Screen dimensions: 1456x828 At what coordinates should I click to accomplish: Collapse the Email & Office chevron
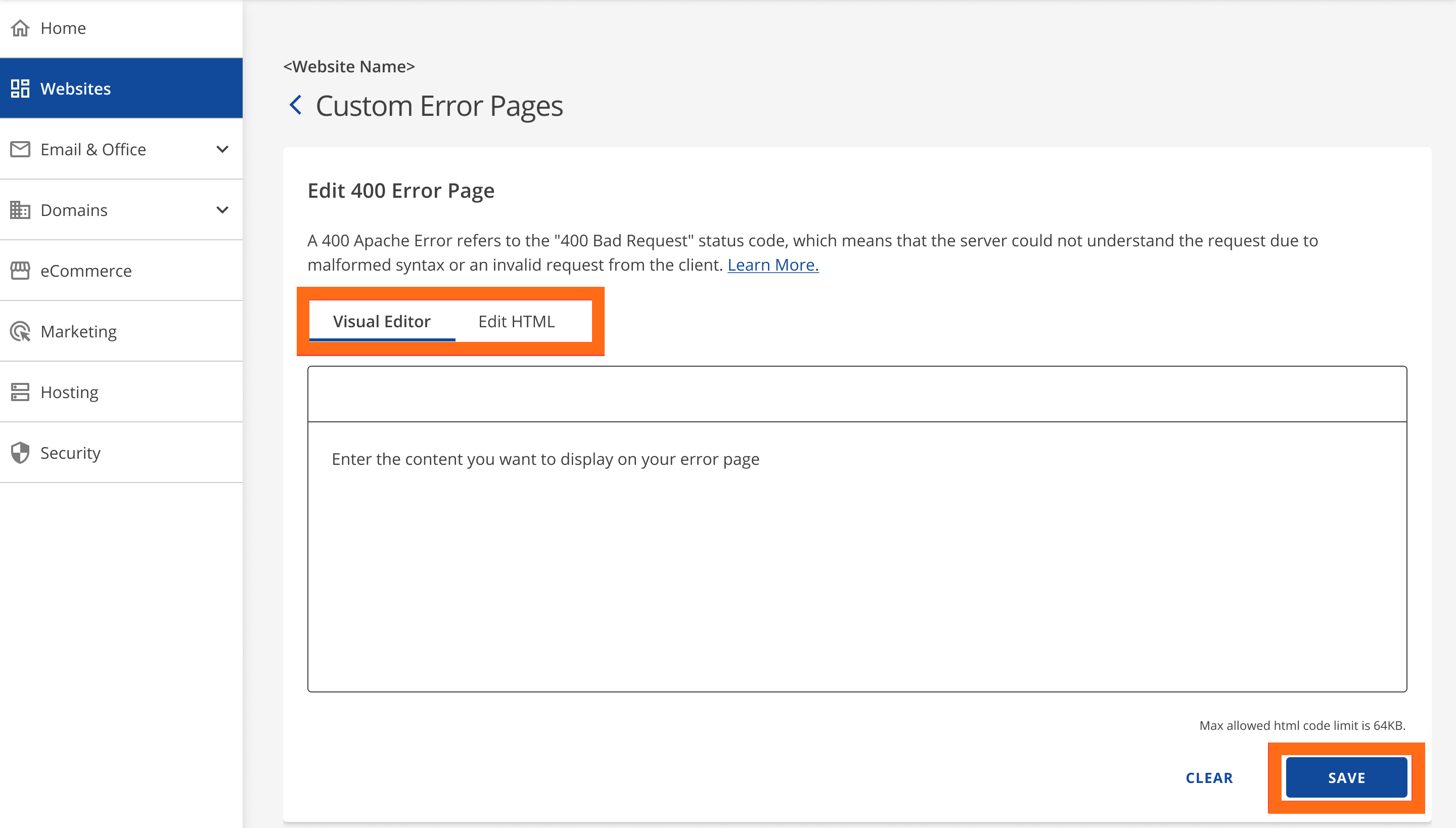pyautogui.click(x=222, y=149)
